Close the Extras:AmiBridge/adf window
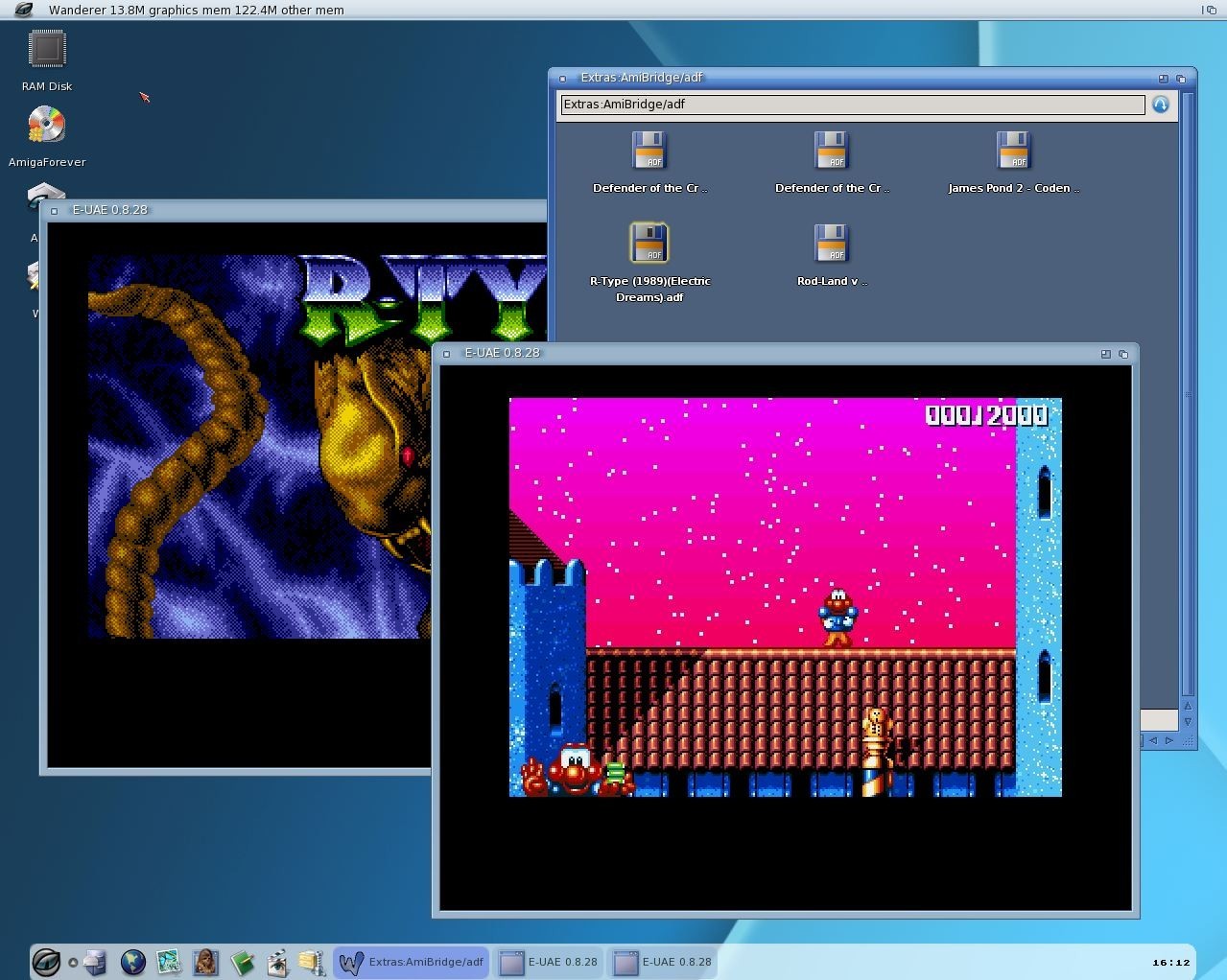 (x=563, y=79)
